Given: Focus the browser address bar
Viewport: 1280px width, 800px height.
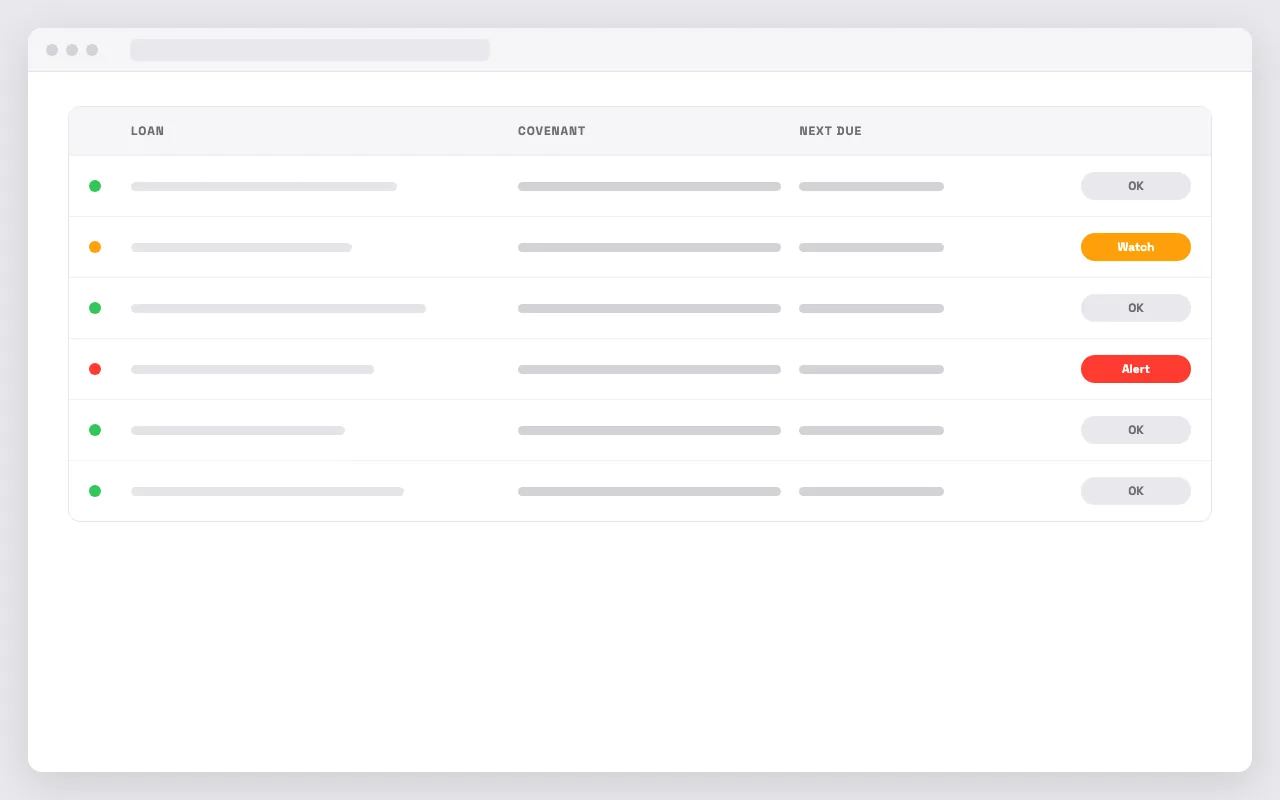Looking at the screenshot, I should [x=310, y=50].
